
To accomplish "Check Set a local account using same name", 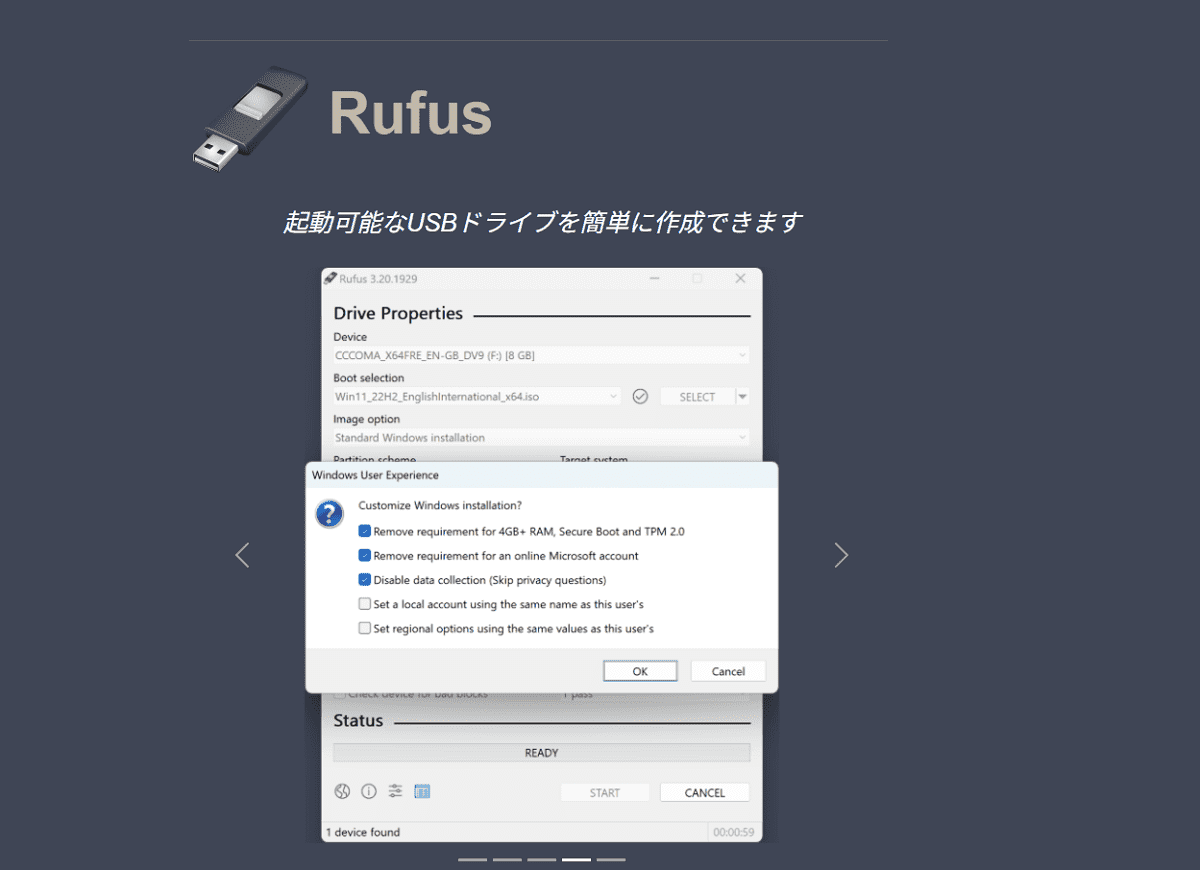I will click(365, 604).
